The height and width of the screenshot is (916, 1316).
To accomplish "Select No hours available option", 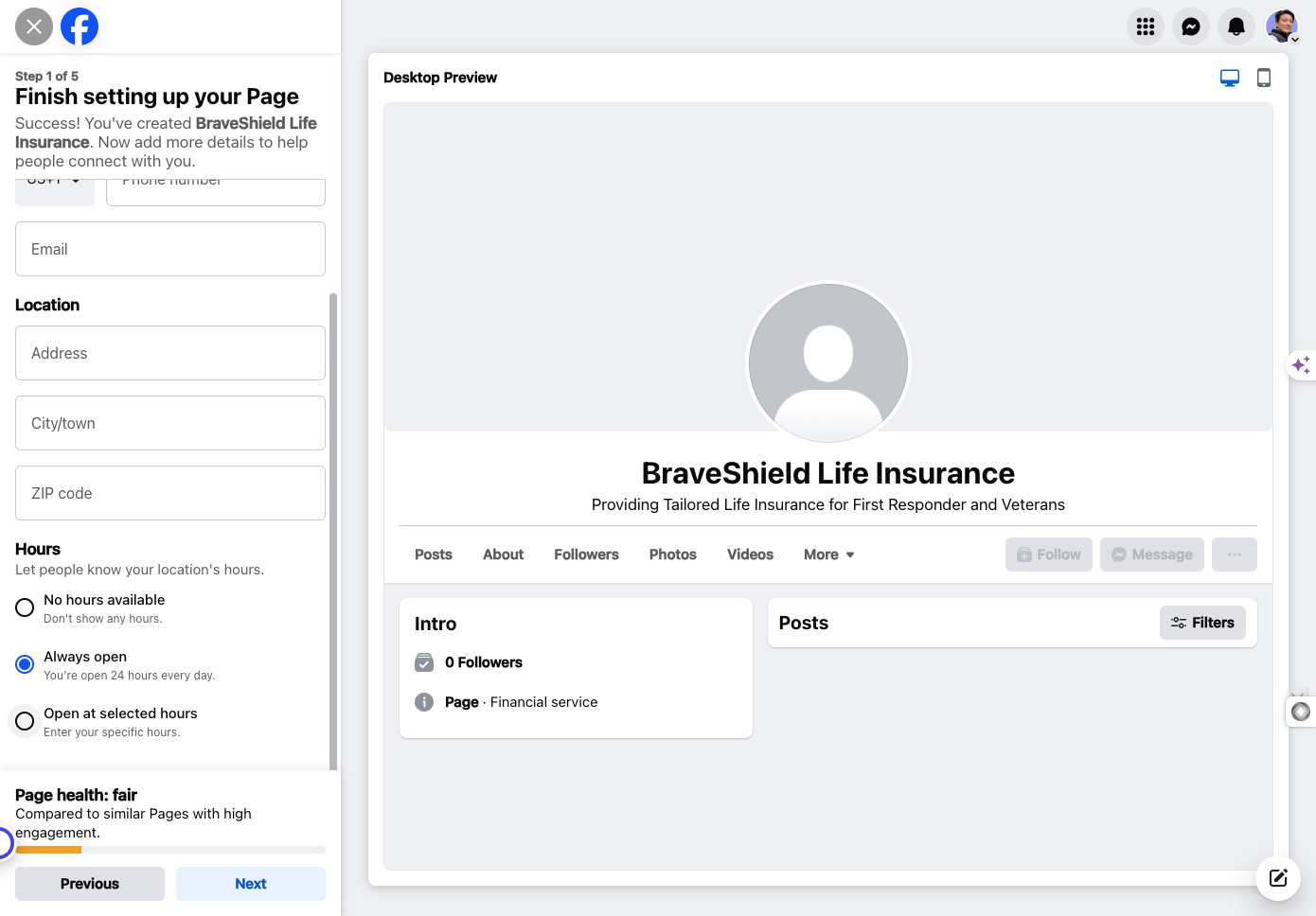I will point(25,608).
